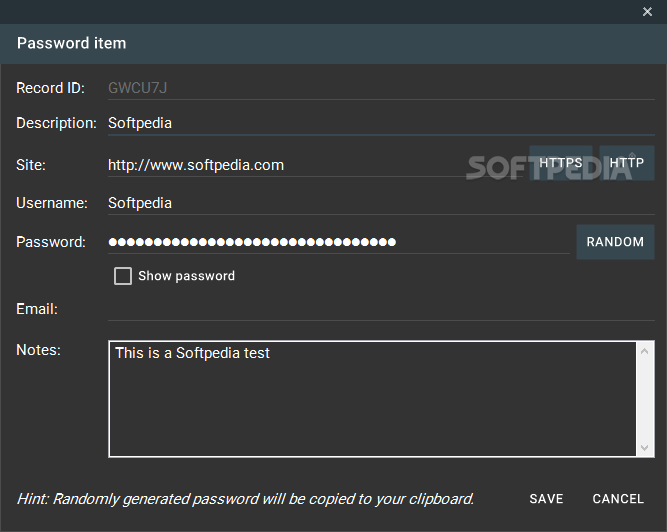Click Notes scrollbar up arrow
Screen dimensions: 667x532
(644, 351)
